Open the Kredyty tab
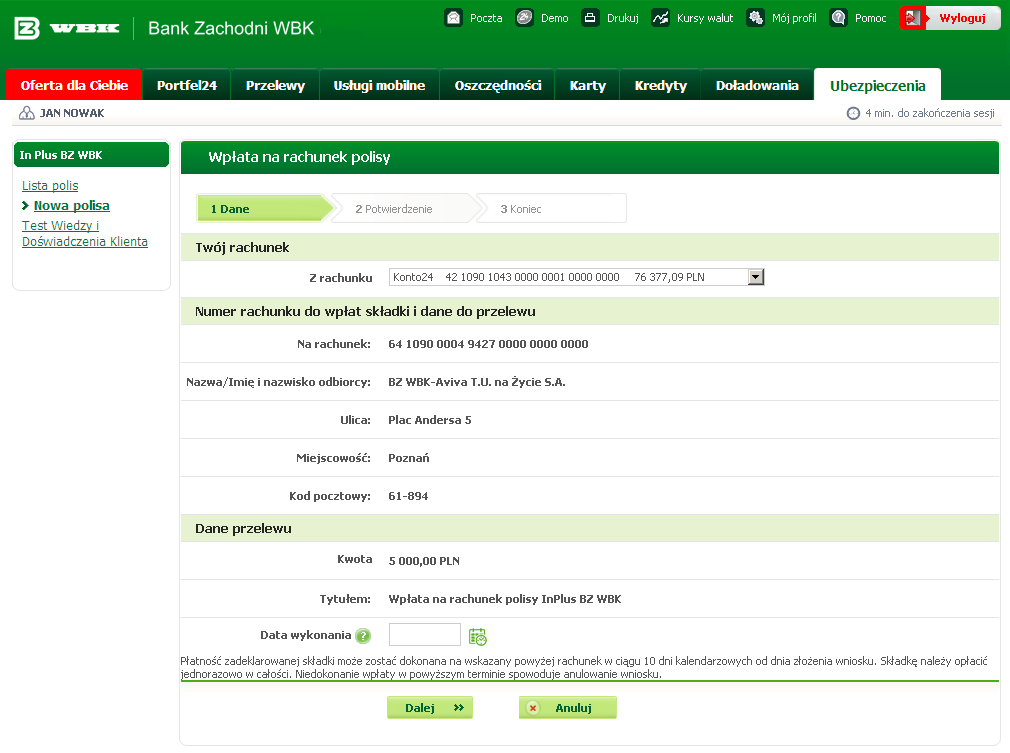The image size is (1010, 753). (x=660, y=85)
